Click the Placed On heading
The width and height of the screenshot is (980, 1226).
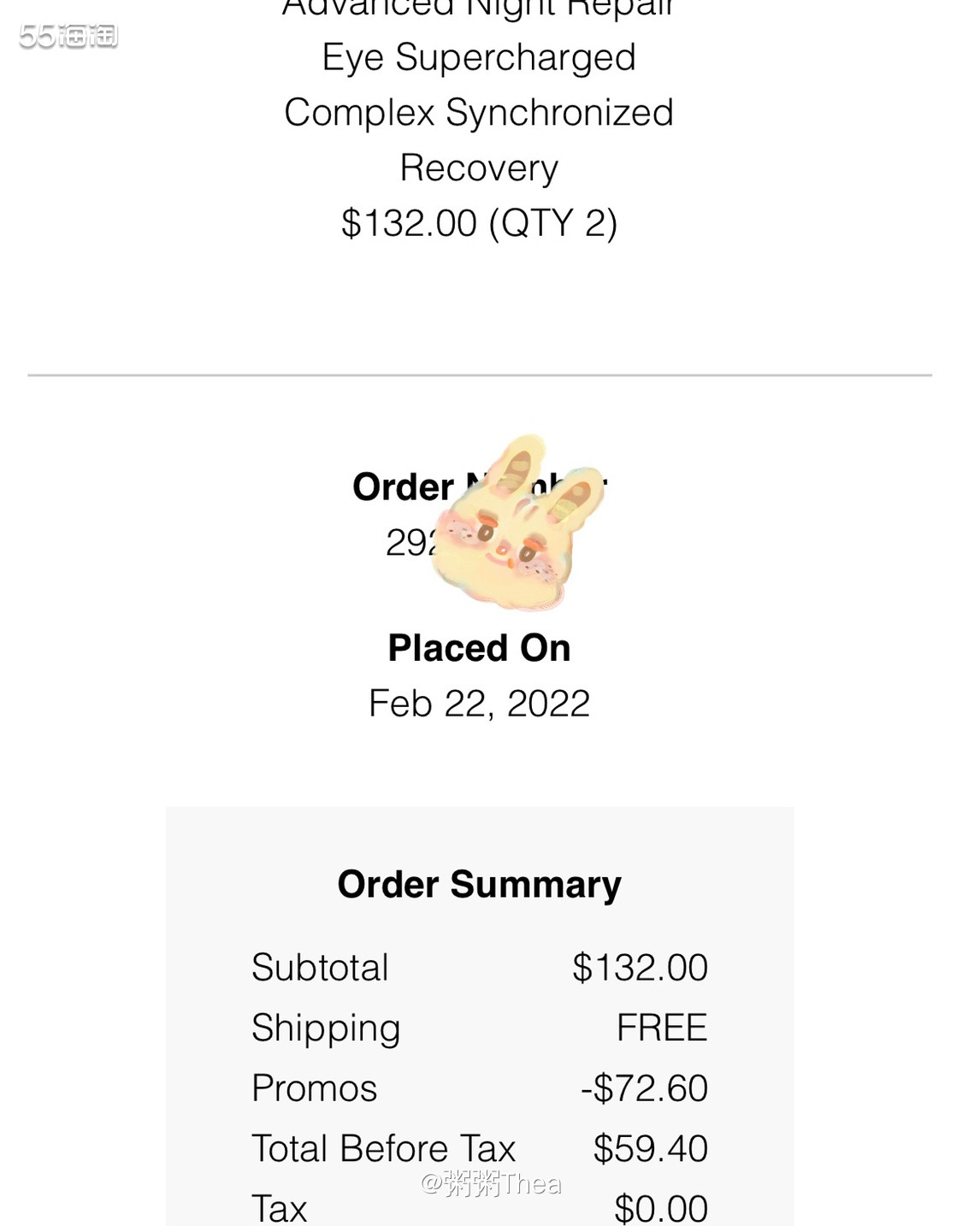tap(479, 648)
